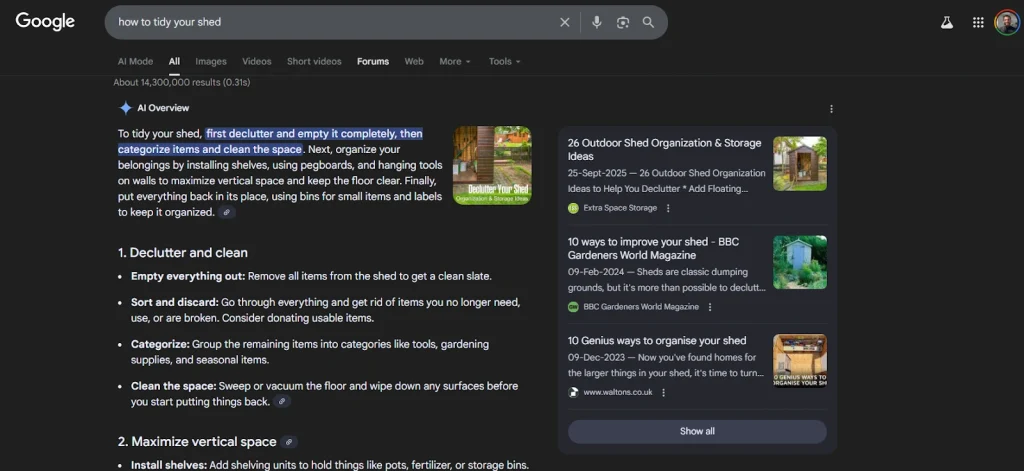Open the Google account profile picture

pos(1006,22)
